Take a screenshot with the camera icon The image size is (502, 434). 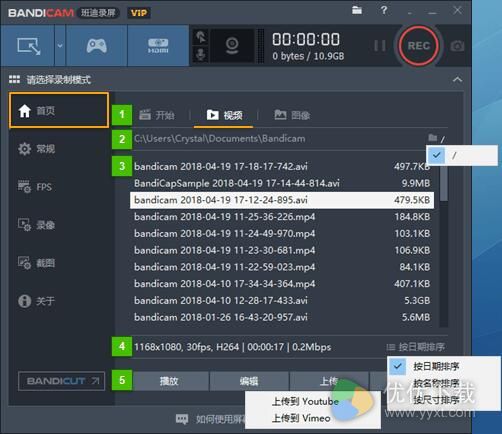coord(457,46)
